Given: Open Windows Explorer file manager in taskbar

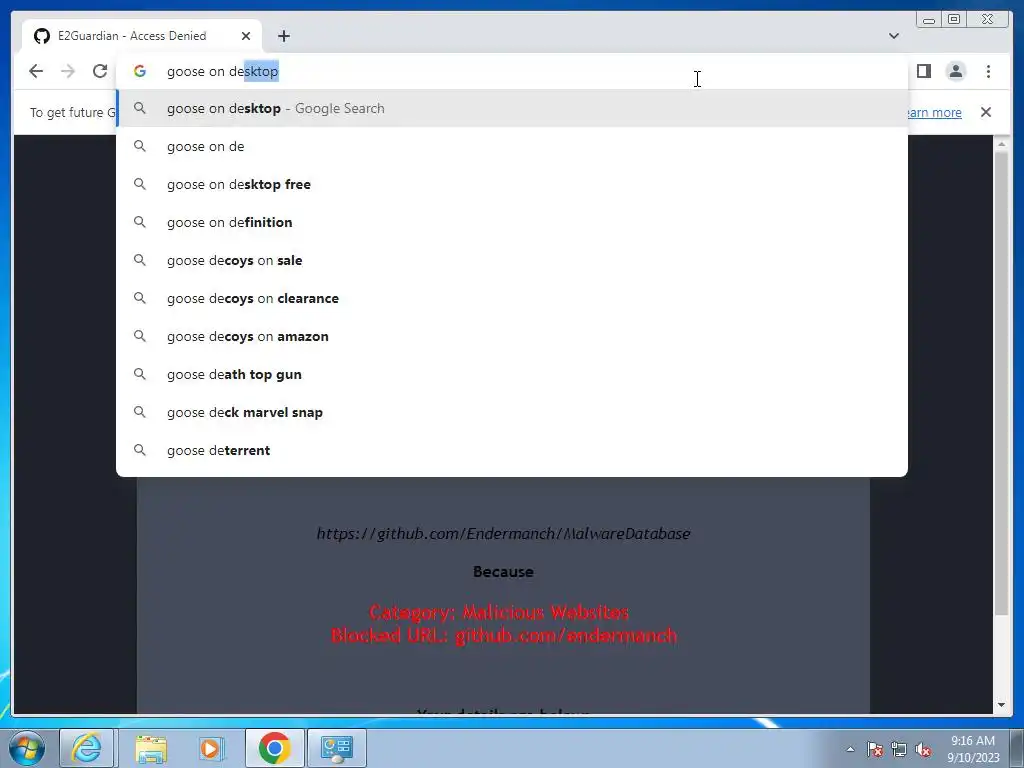Looking at the screenshot, I should click(151, 748).
